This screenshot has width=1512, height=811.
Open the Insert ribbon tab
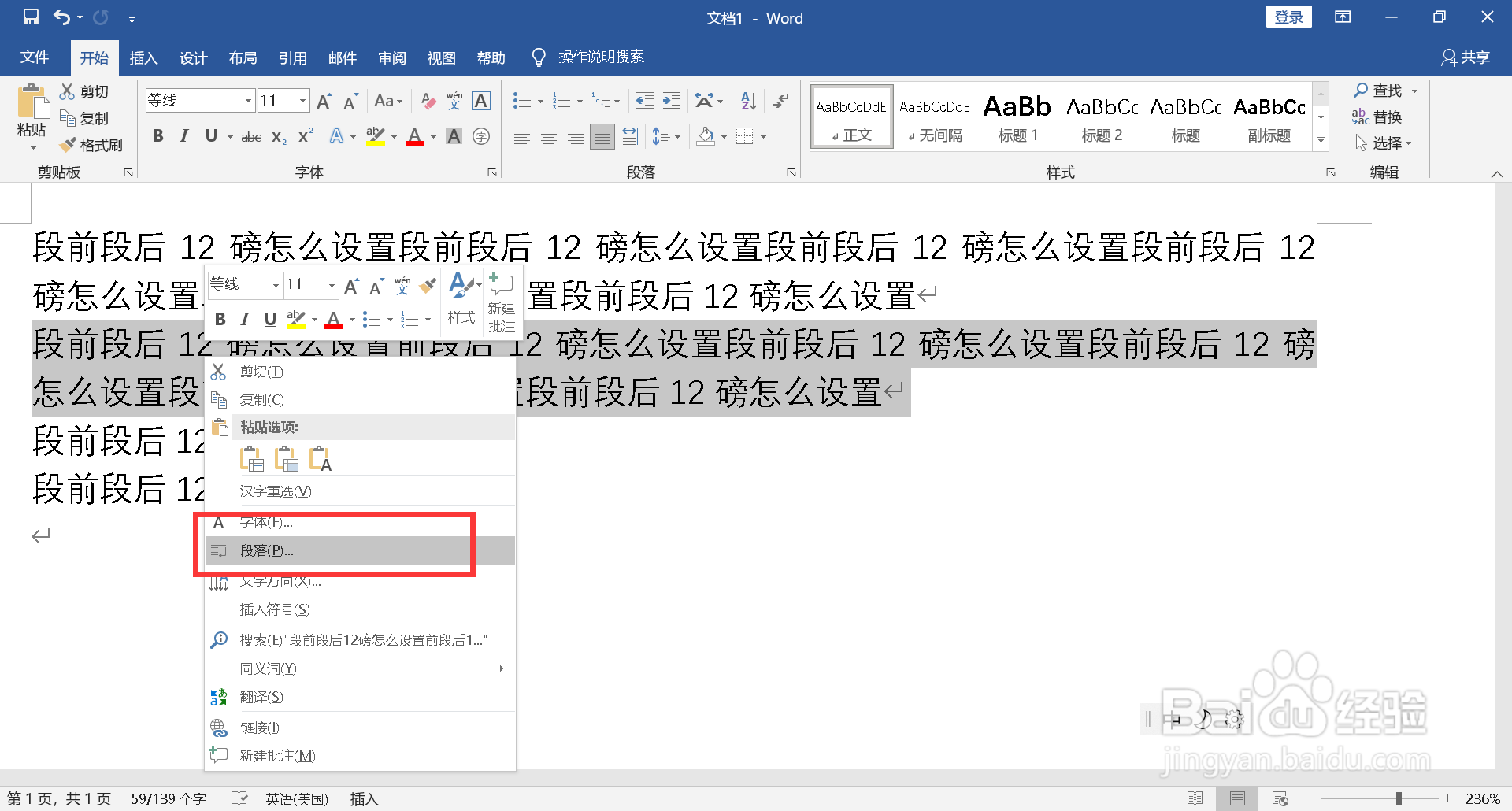click(x=144, y=57)
